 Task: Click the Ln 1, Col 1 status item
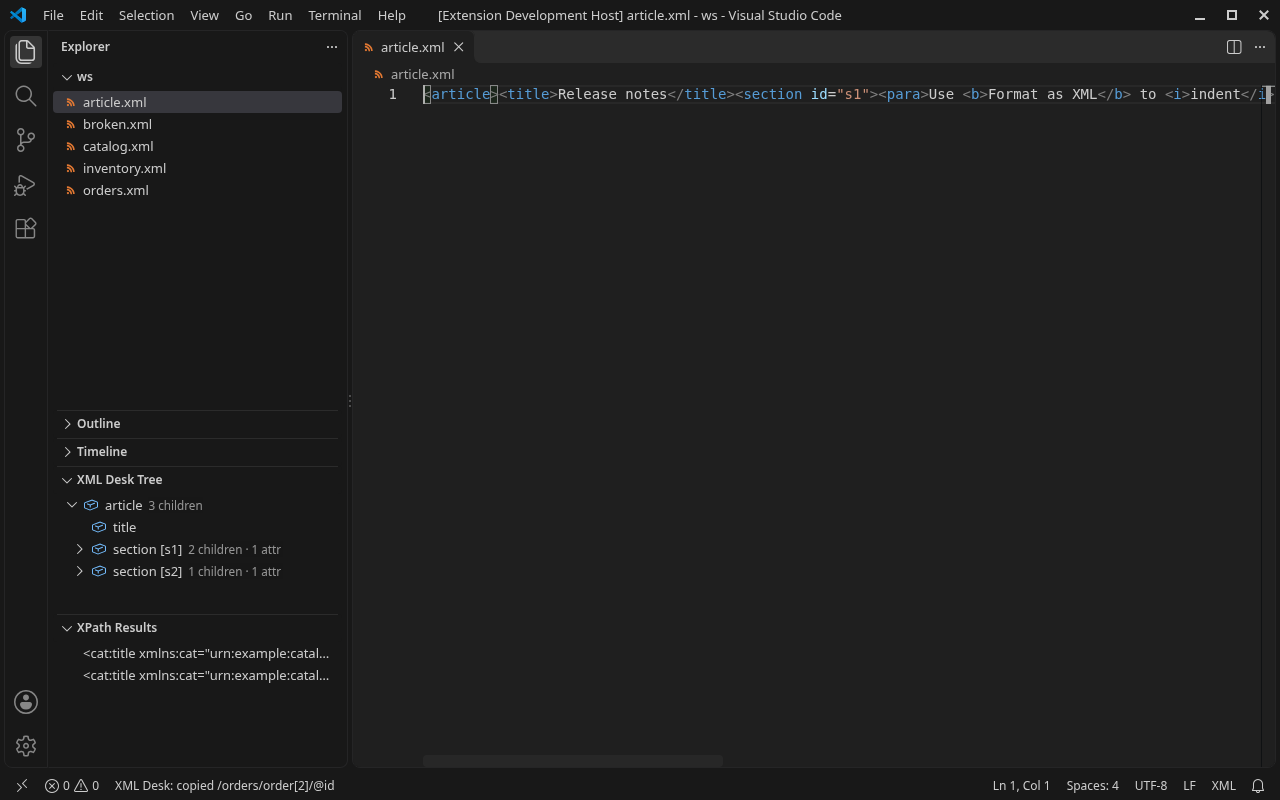(x=1021, y=786)
